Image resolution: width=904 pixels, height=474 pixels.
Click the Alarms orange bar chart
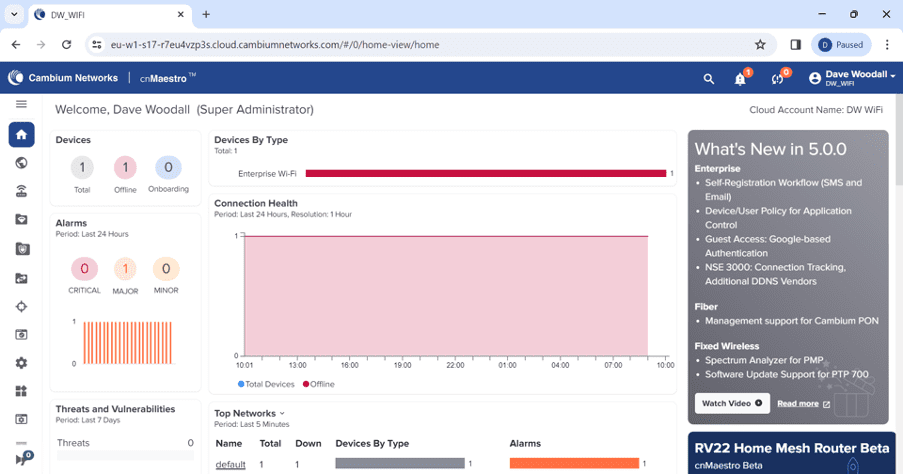tap(127, 343)
